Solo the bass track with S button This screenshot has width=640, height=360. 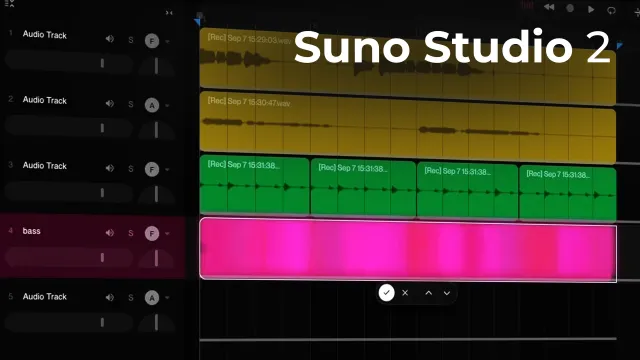131,233
